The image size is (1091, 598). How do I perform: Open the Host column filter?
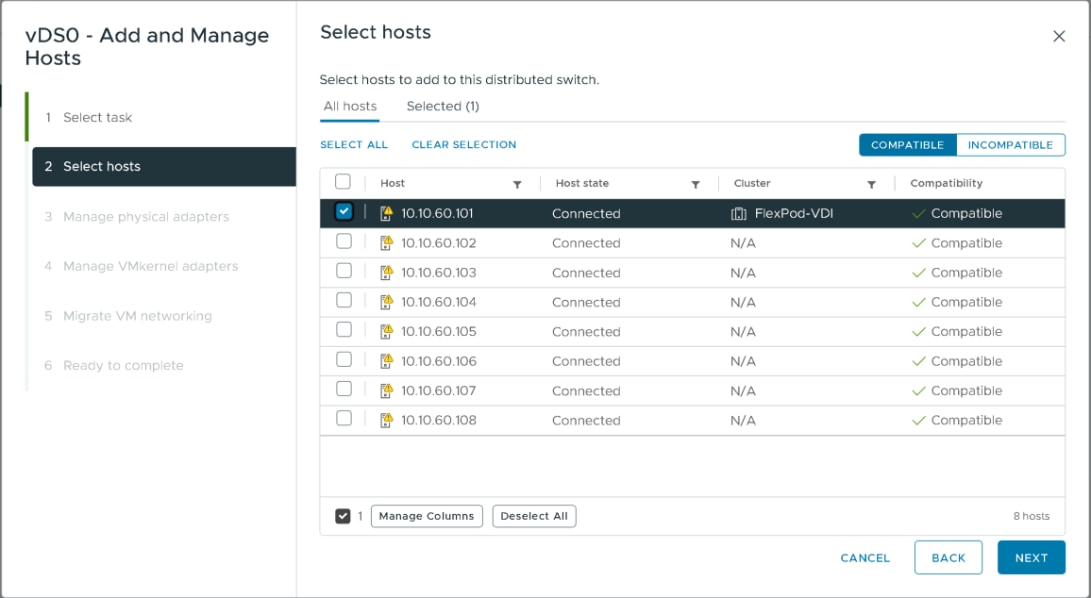[517, 184]
